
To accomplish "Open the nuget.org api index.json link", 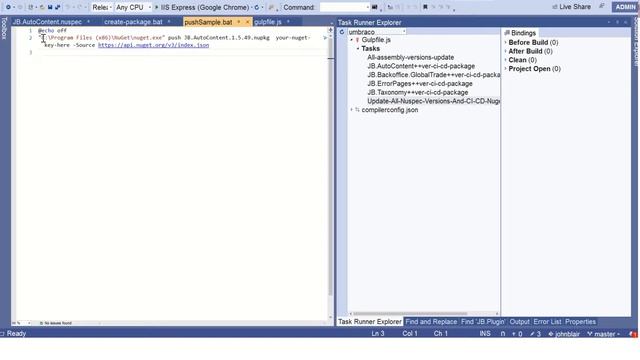I will [x=153, y=45].
